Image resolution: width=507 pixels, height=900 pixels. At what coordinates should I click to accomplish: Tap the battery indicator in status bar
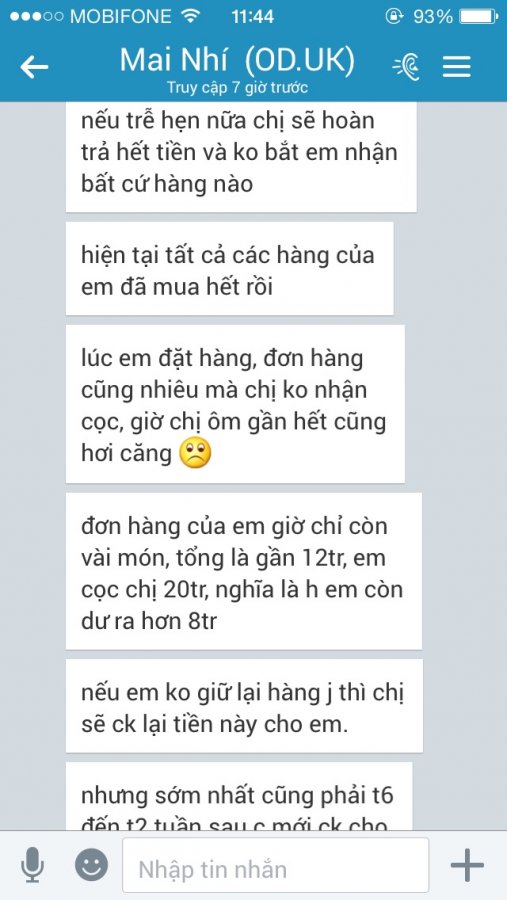click(x=479, y=16)
